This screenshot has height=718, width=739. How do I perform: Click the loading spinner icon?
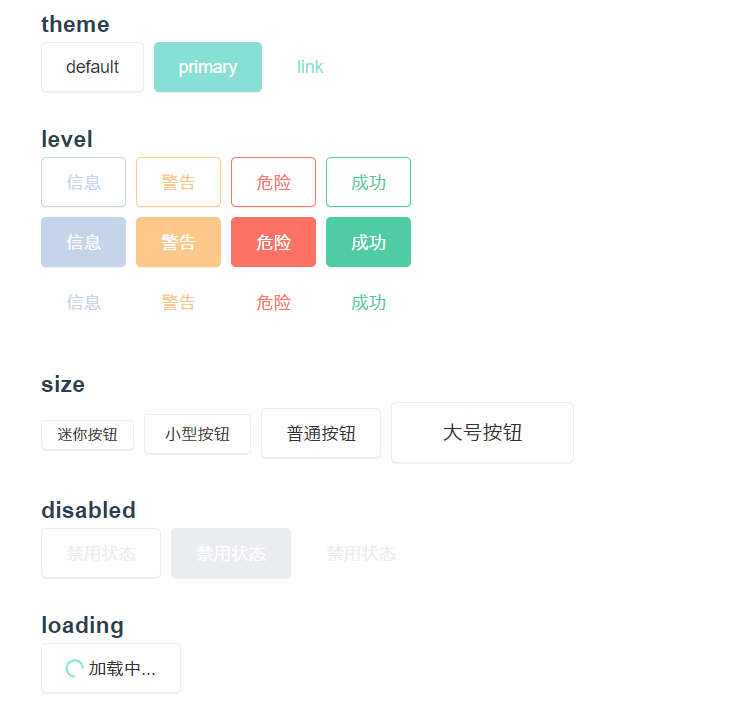click(74, 668)
